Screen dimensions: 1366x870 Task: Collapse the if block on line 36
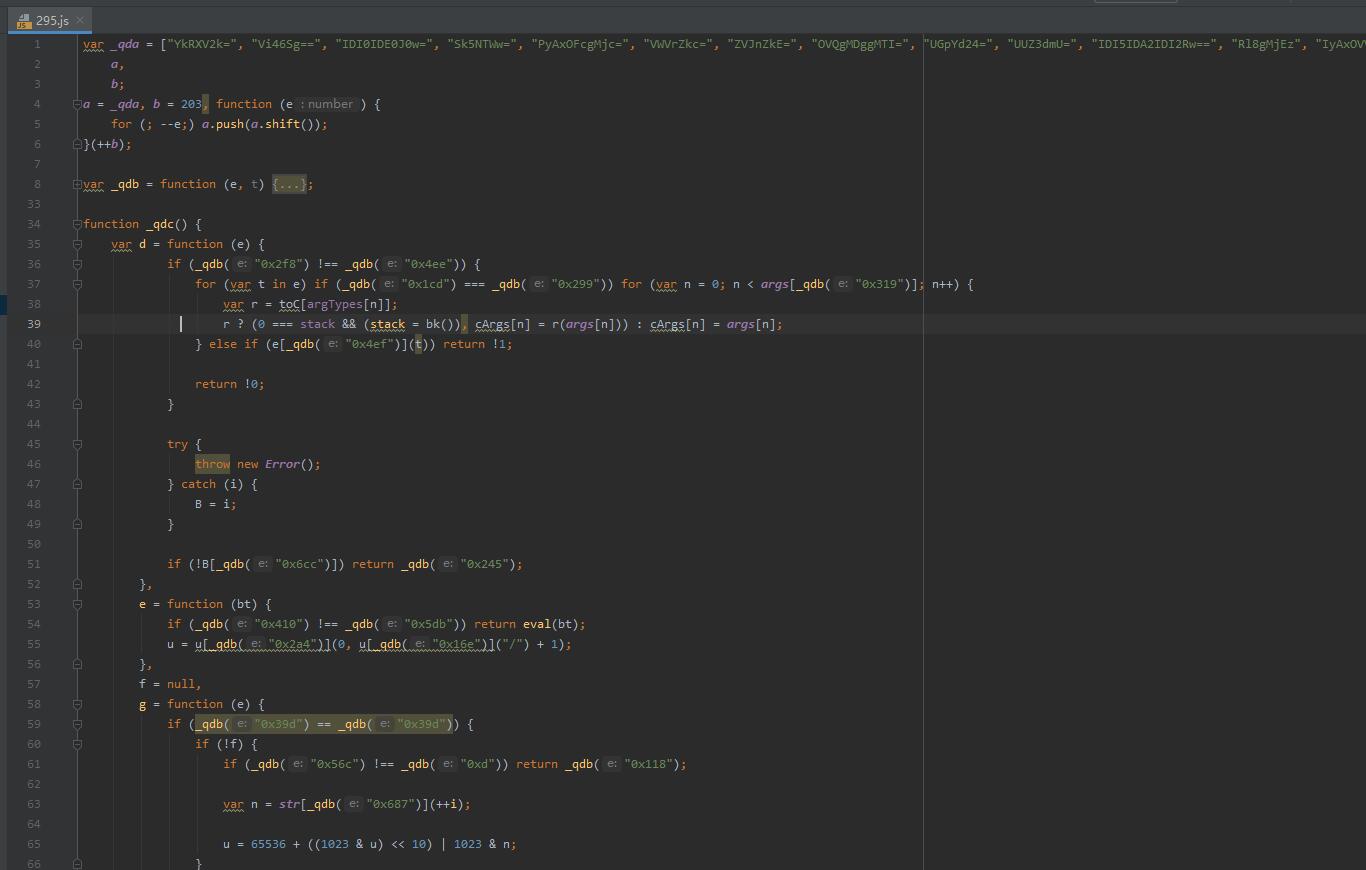[x=77, y=264]
